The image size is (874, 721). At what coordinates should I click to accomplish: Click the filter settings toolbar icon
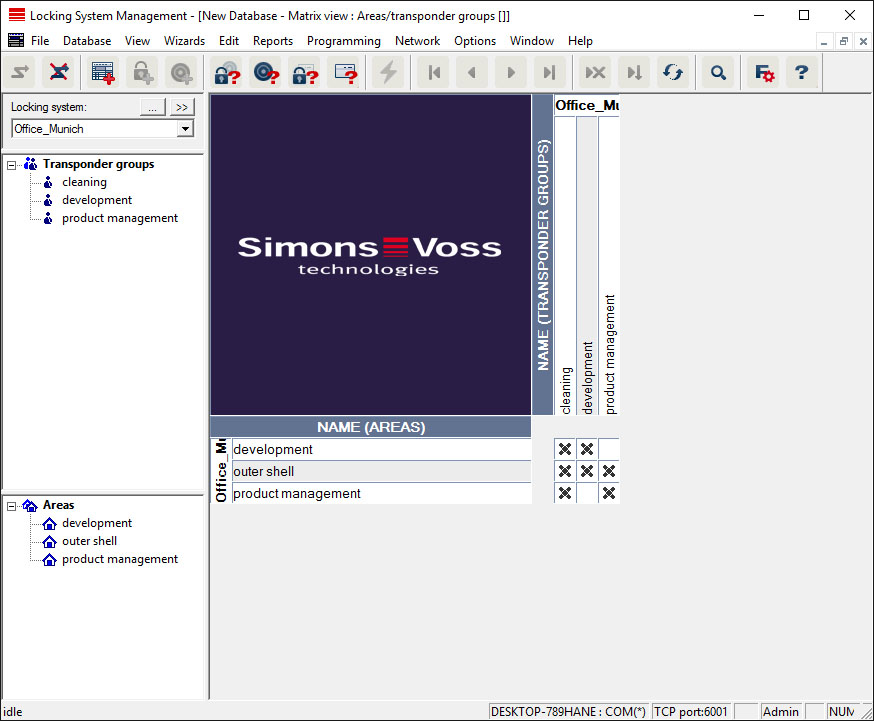coord(764,72)
